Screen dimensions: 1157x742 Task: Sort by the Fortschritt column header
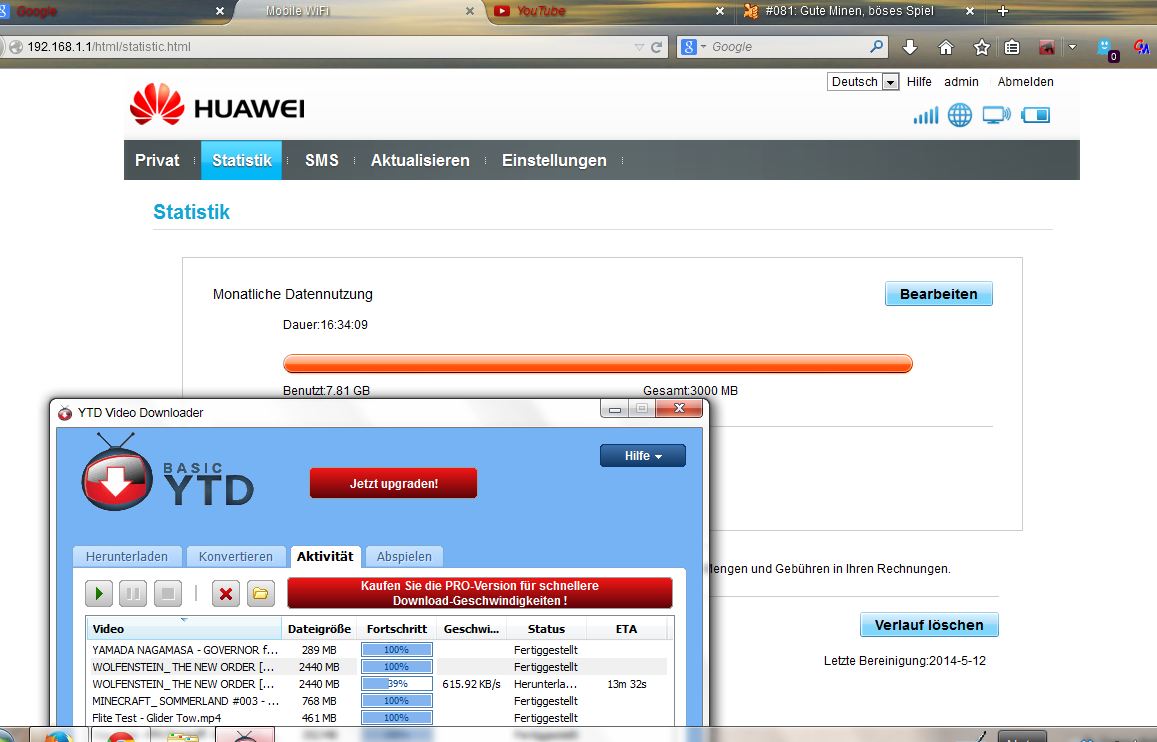pos(397,628)
